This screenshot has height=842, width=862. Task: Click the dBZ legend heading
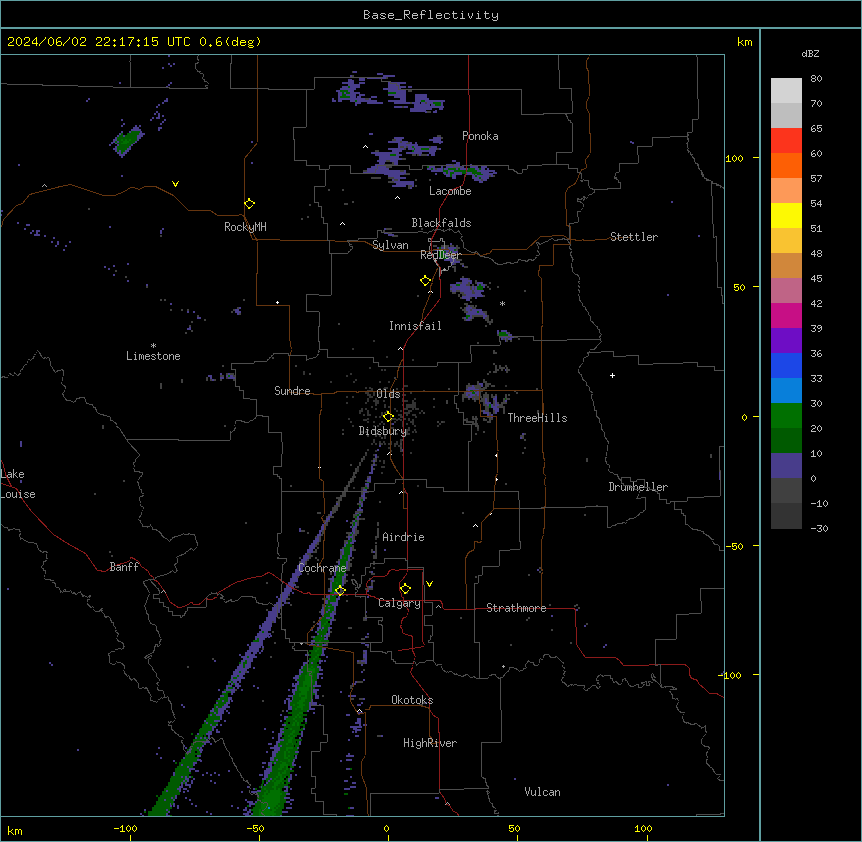(810, 53)
